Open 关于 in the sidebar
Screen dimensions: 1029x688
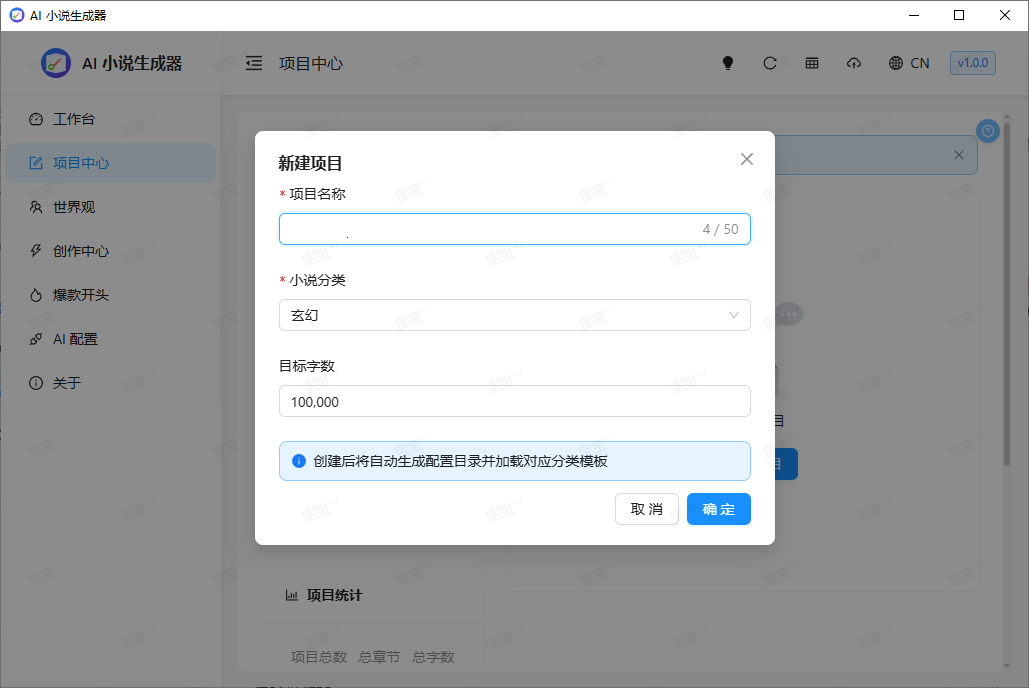(x=110, y=383)
